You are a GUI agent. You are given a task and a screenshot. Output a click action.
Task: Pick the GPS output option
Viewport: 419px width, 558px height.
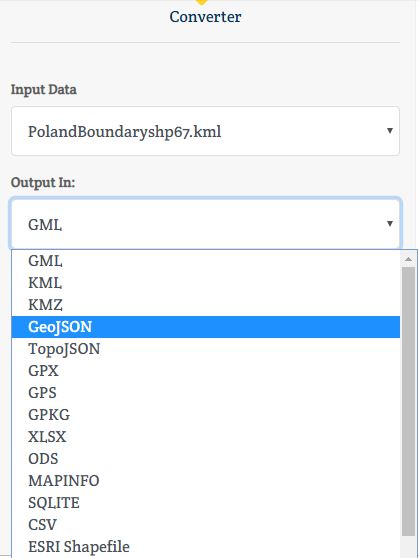pos(206,393)
